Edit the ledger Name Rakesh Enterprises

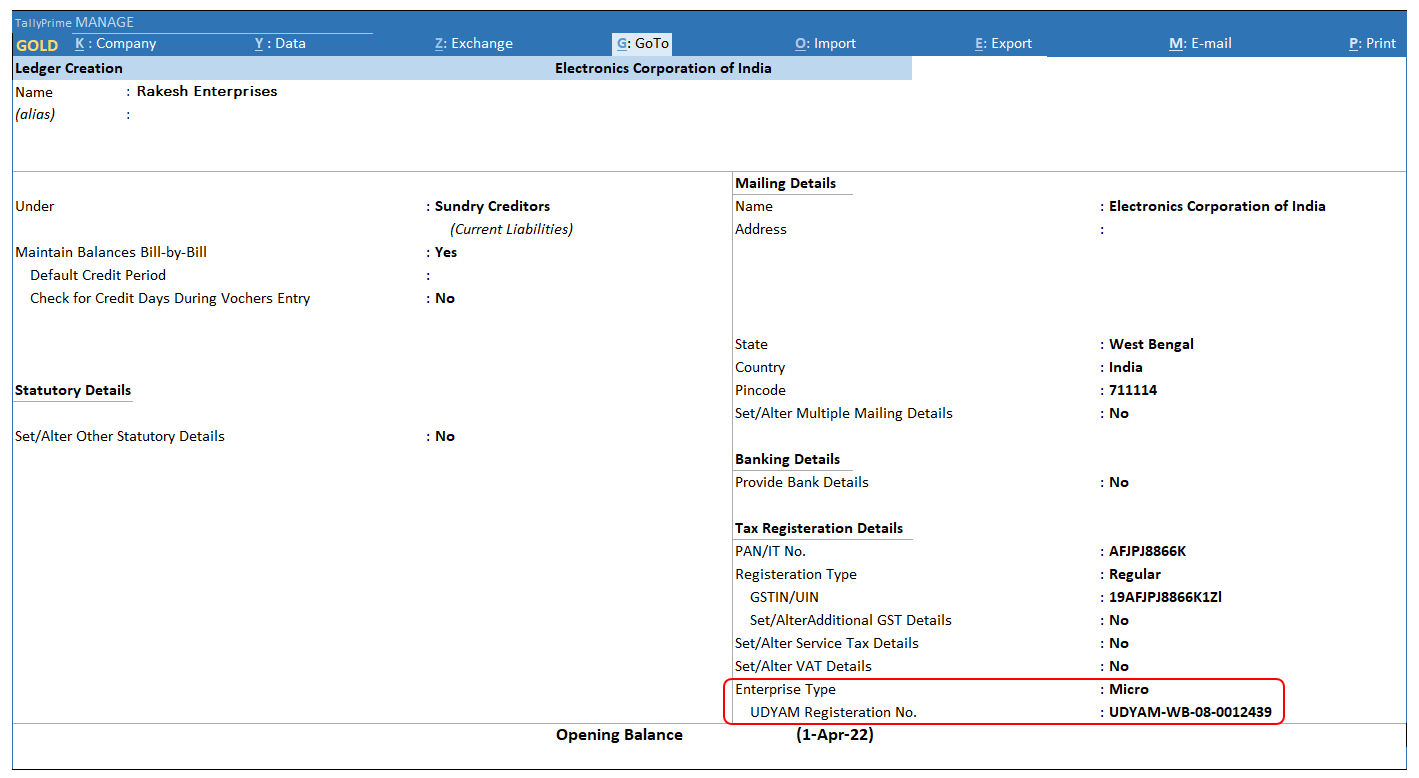pyautogui.click(x=207, y=92)
